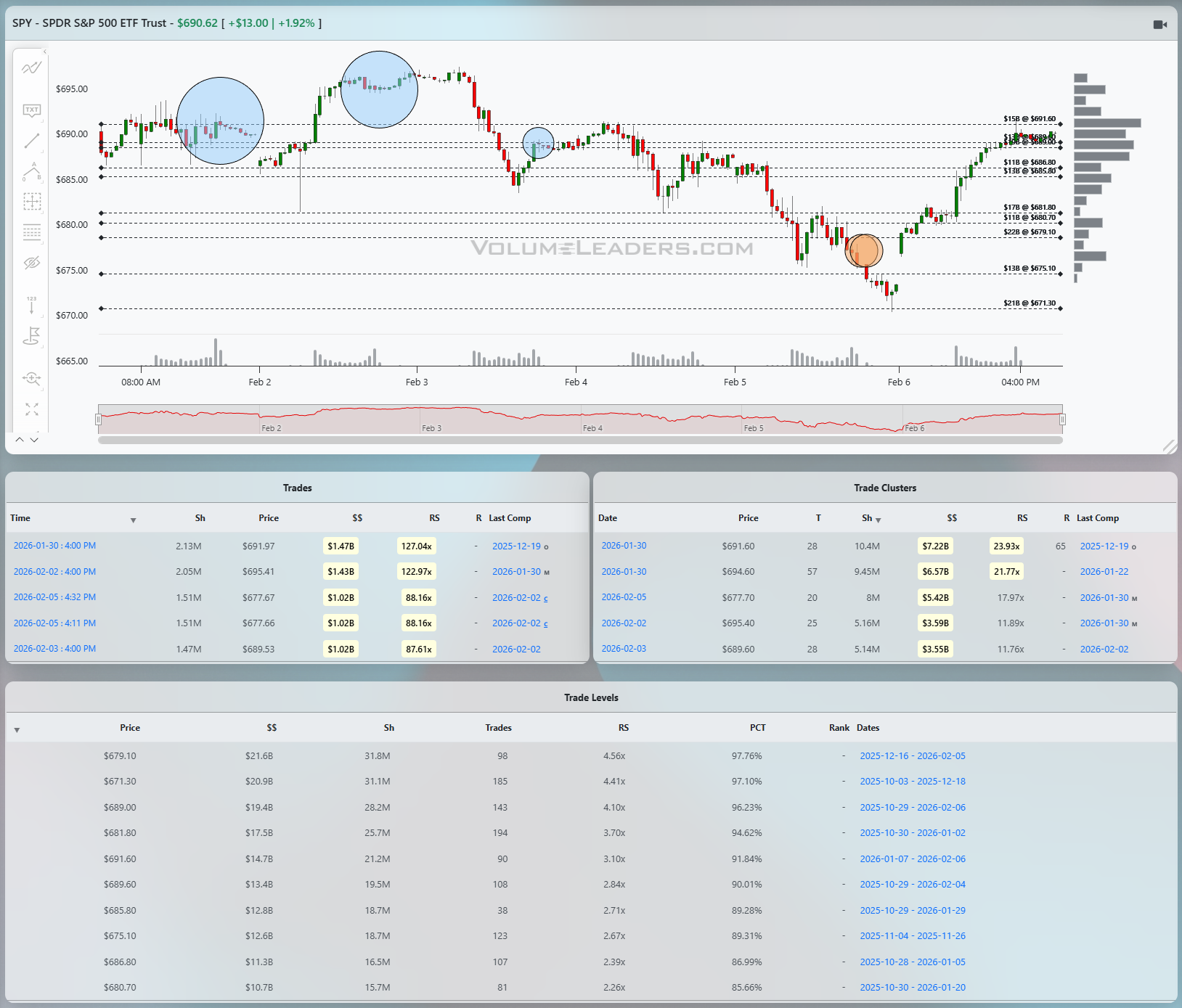Collapse drawing toolbar with the small chevron
The image size is (1182, 1008).
click(x=44, y=52)
